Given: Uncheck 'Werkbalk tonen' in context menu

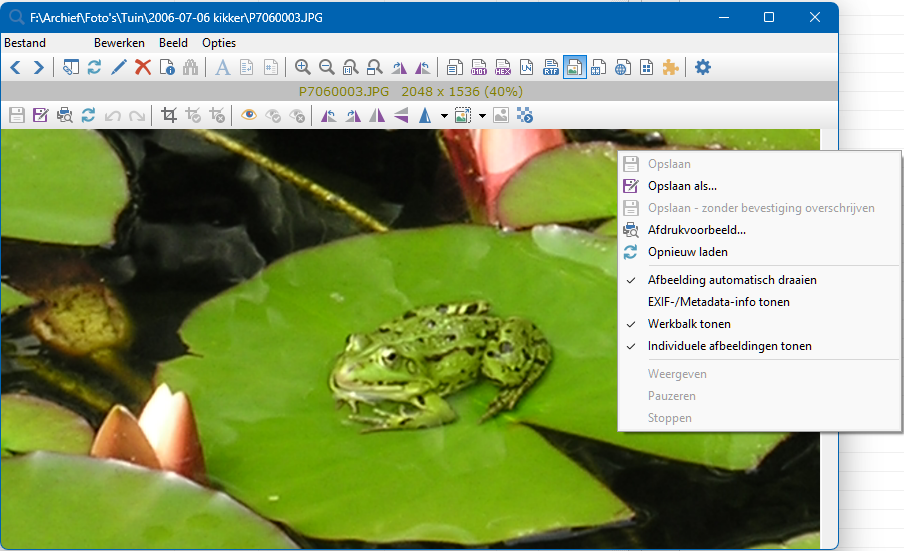Looking at the screenshot, I should [689, 324].
